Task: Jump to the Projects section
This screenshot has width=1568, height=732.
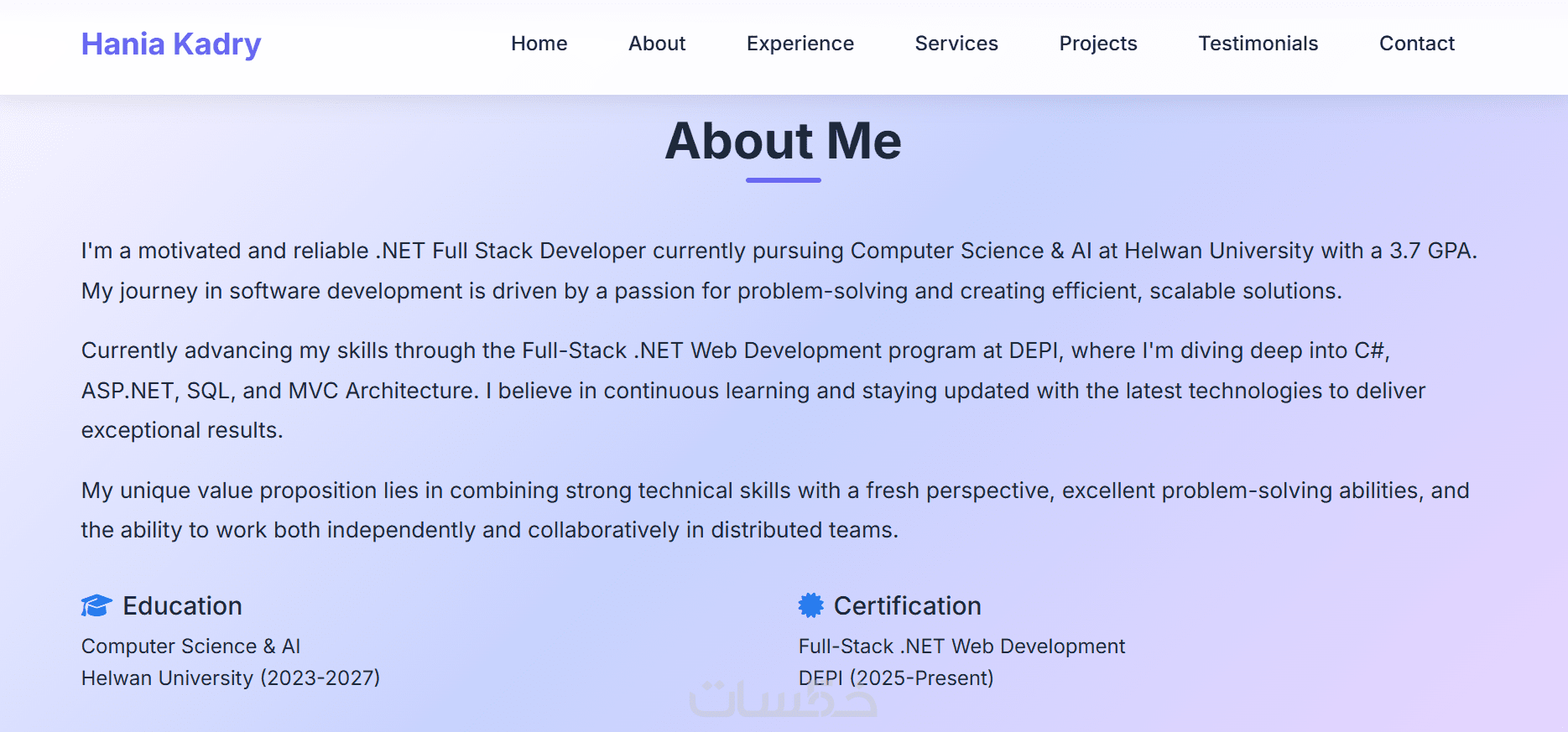Action: tap(1098, 44)
